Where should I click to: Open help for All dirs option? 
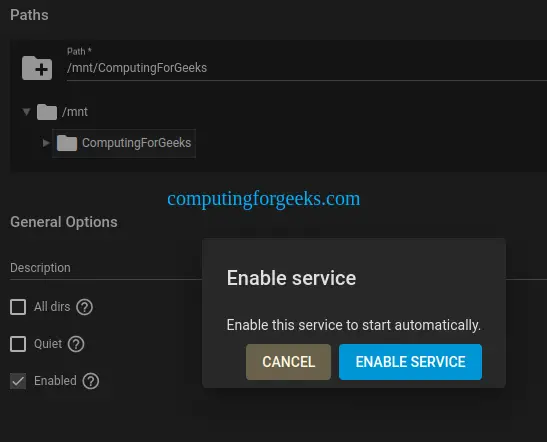[84, 307]
